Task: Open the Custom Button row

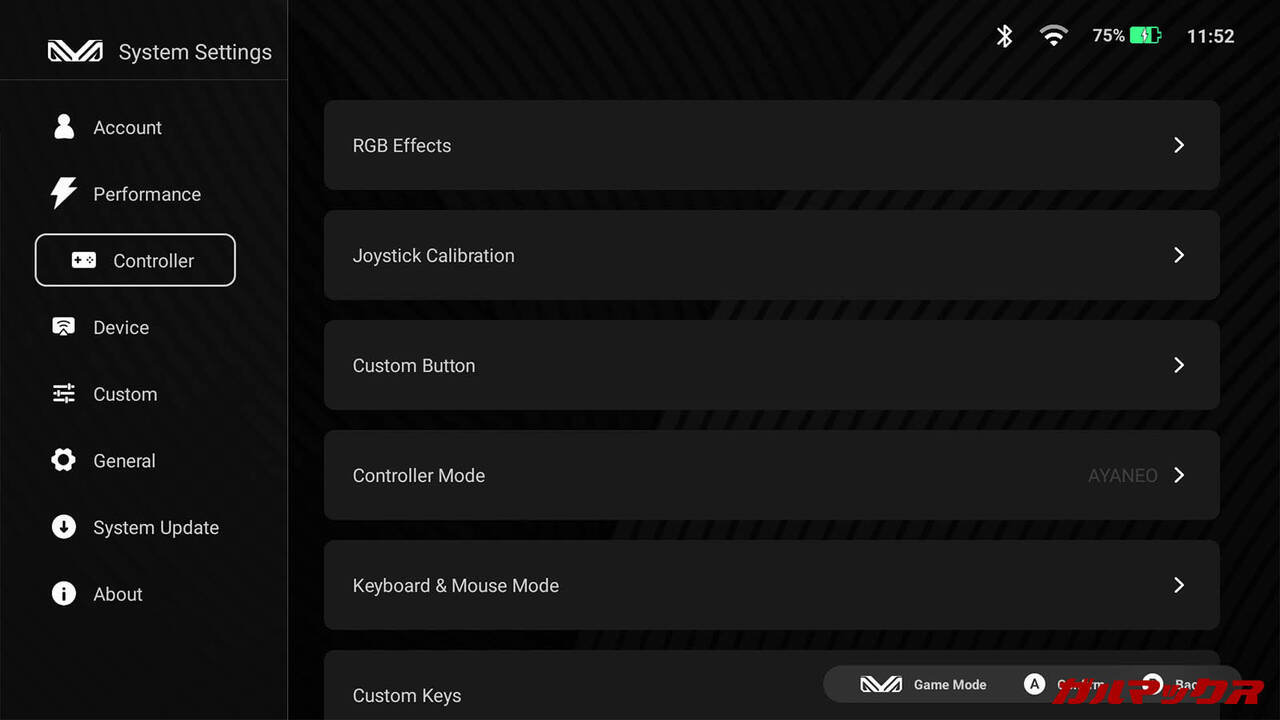Action: point(770,365)
